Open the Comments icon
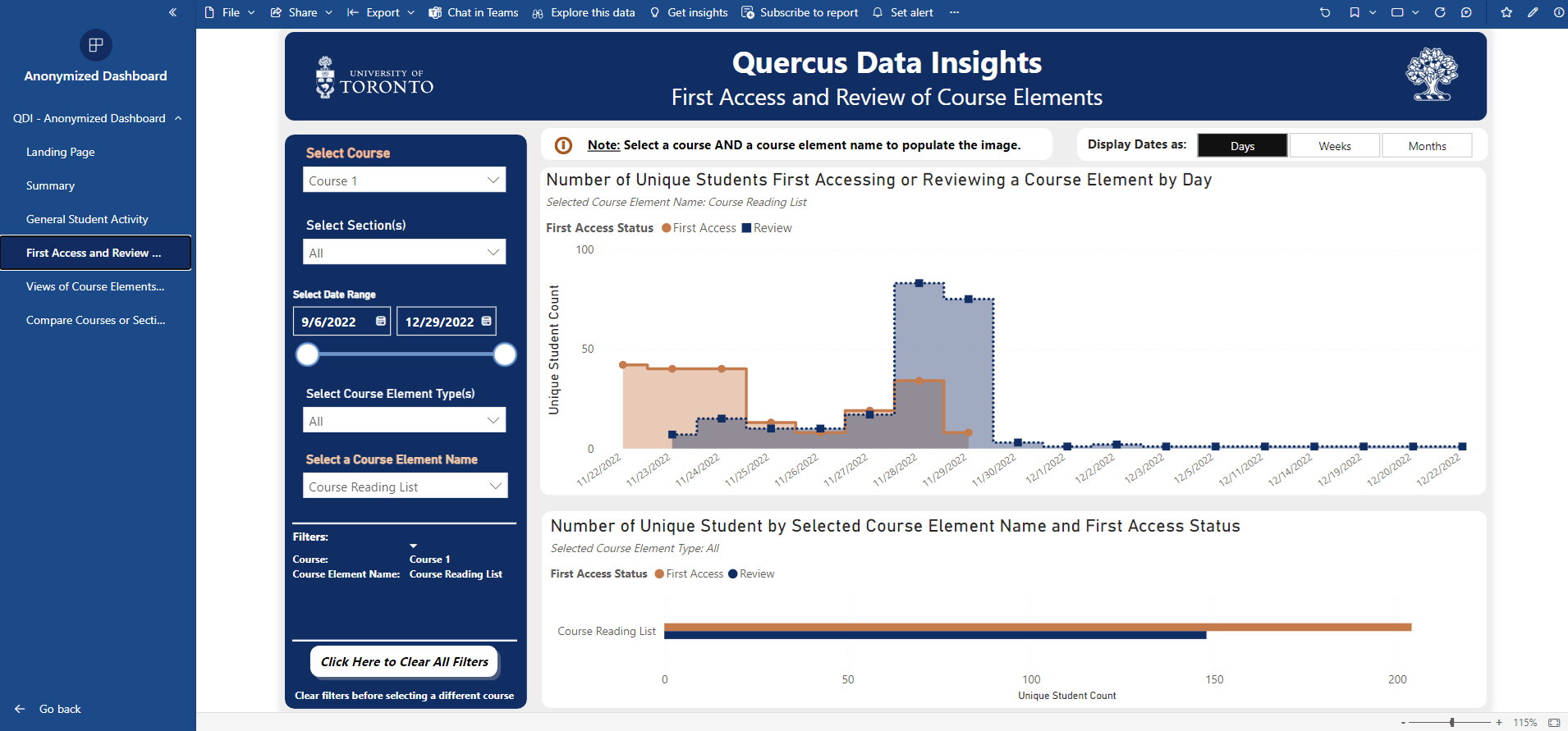Screen dimensions: 1568x731 1466,12
